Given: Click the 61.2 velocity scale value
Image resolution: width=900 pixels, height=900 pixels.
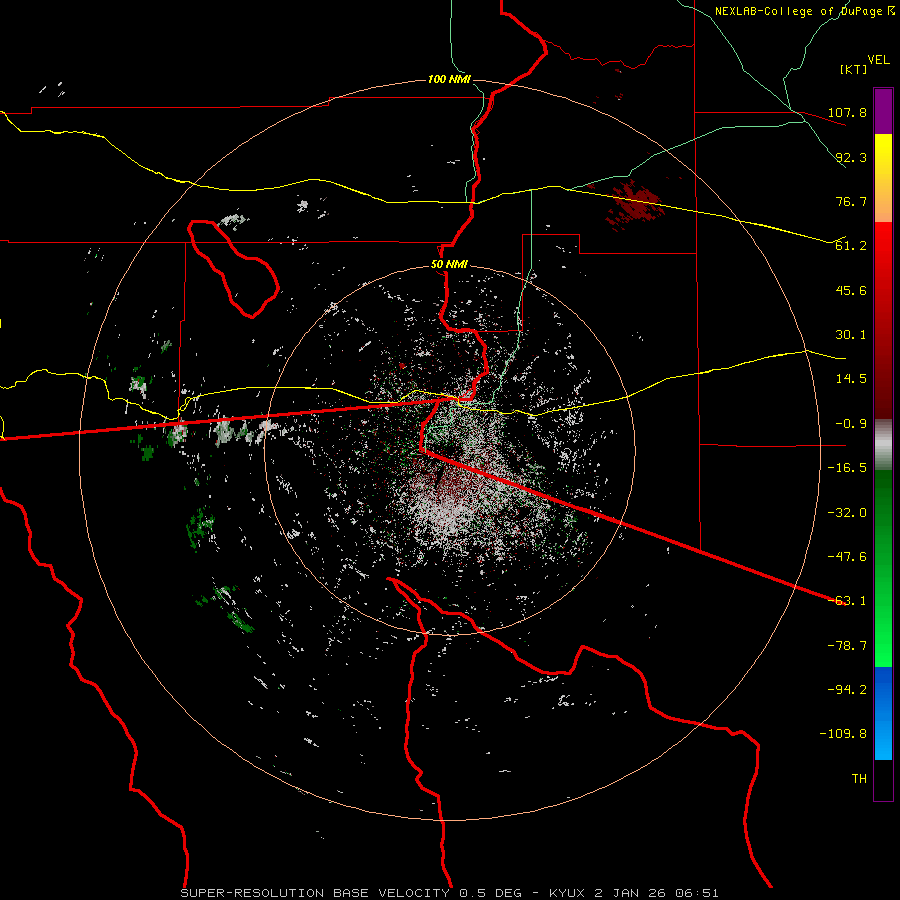Looking at the screenshot, I should pos(851,246).
